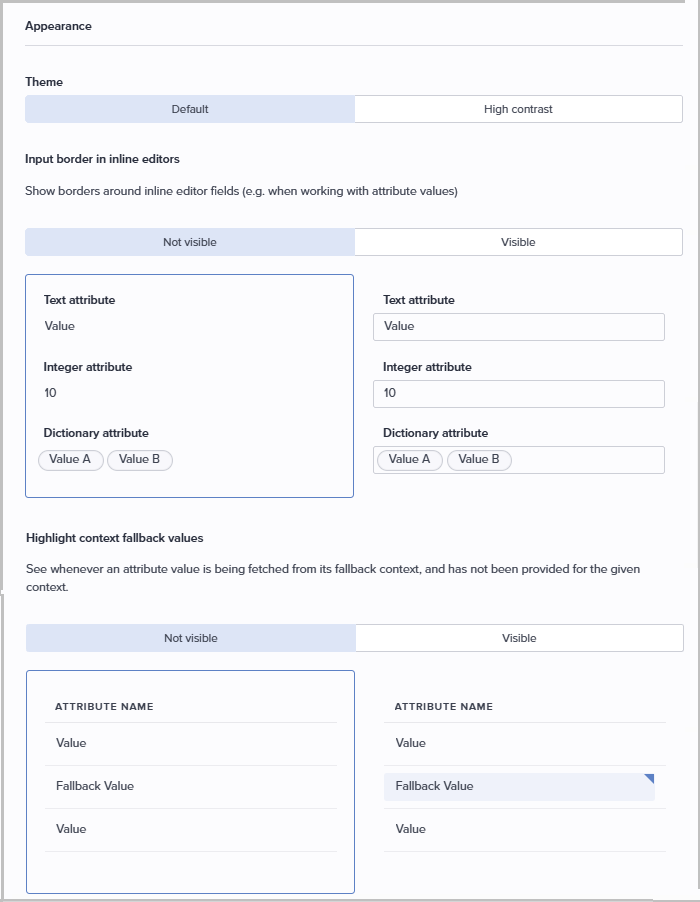
Task: Click the Value B tag in borderless preview
Action: [x=140, y=460]
